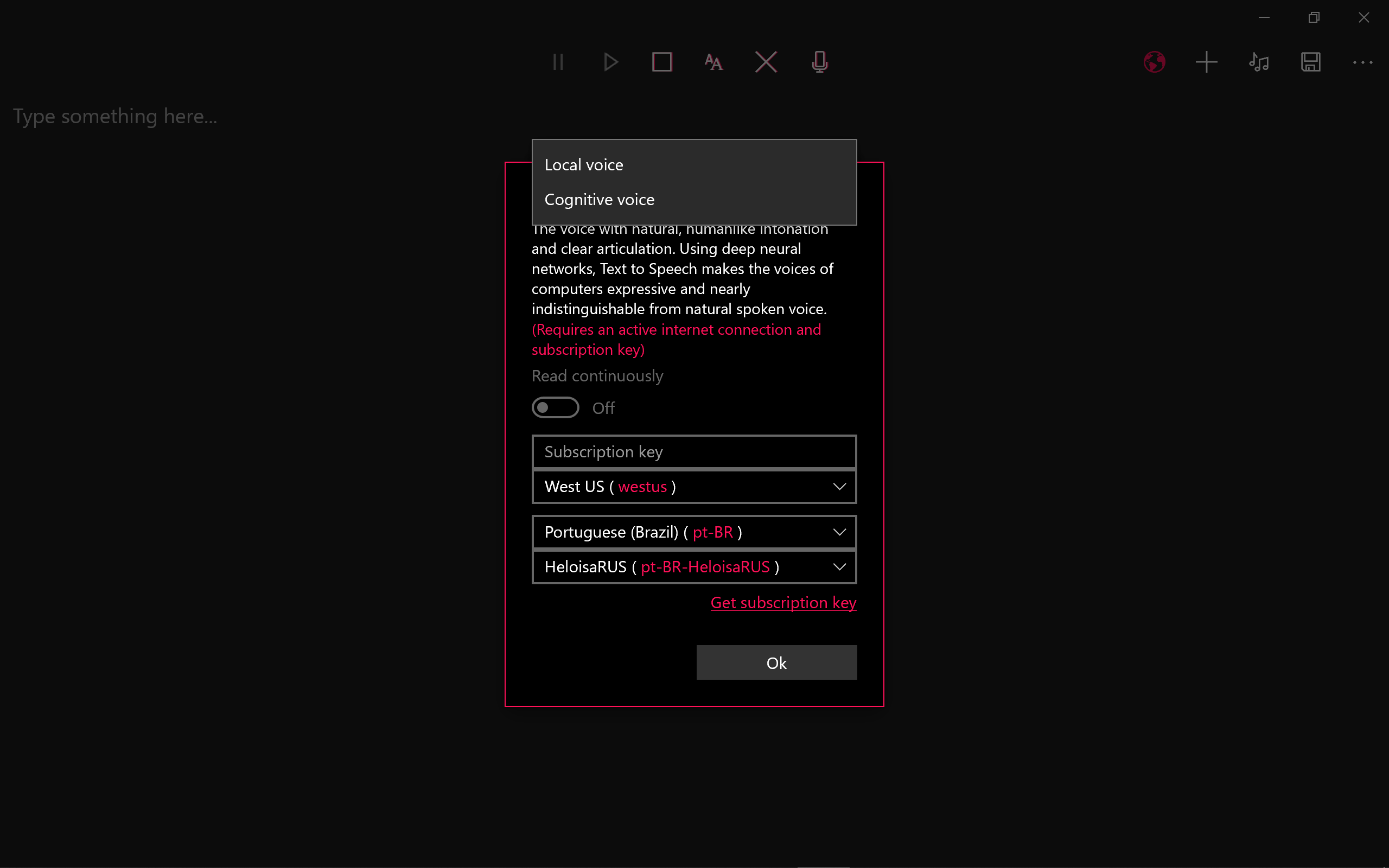Click the red X clear text icon

coord(766,62)
